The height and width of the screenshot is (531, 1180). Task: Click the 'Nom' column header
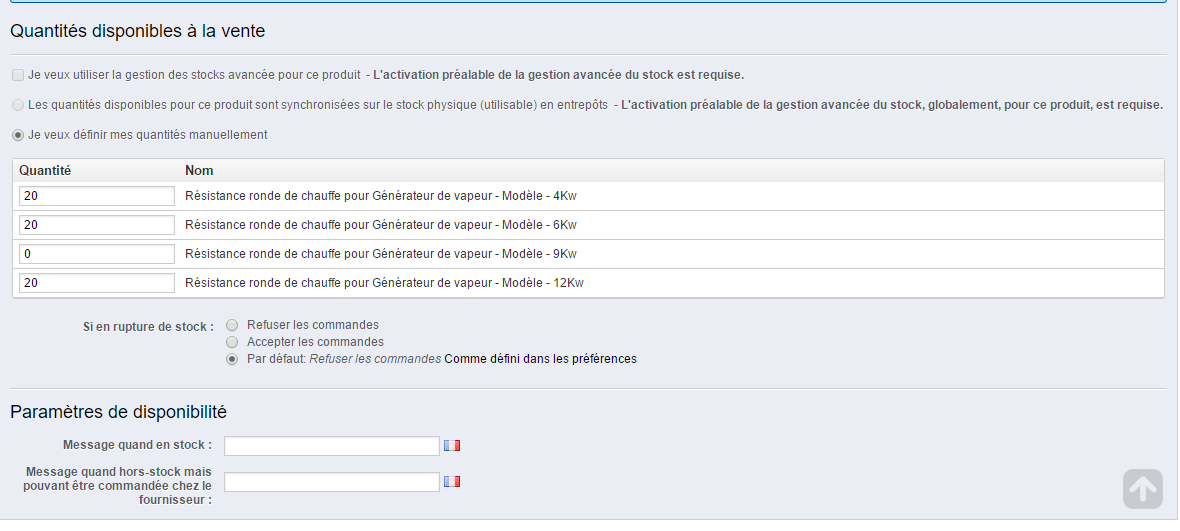point(199,171)
